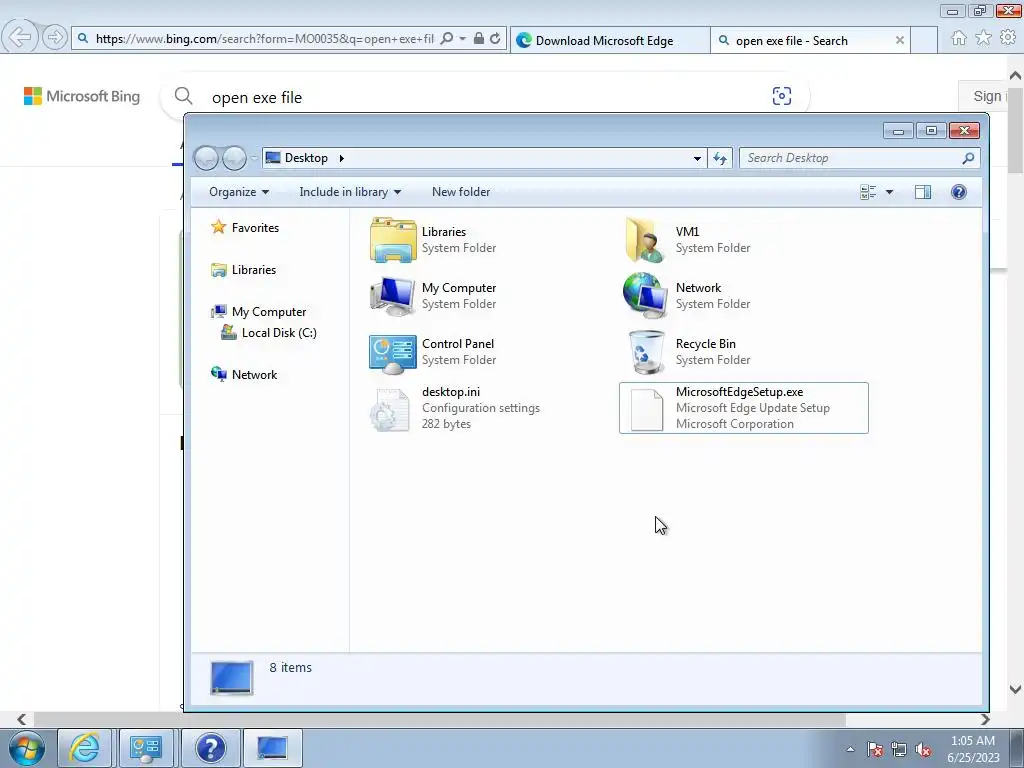
Task: Click the Bing search box text
Action: click(257, 97)
